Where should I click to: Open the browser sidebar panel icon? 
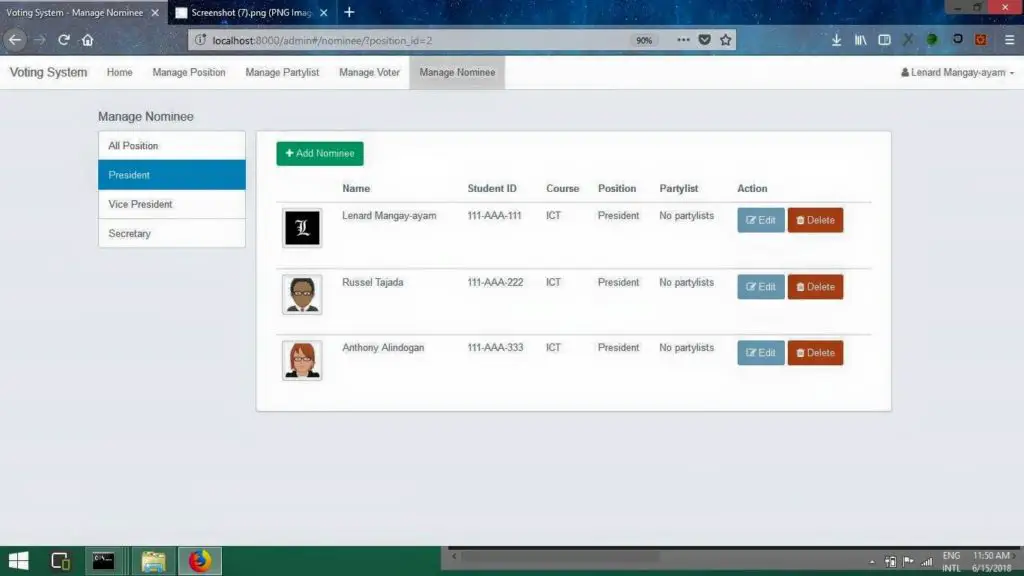[x=883, y=40]
